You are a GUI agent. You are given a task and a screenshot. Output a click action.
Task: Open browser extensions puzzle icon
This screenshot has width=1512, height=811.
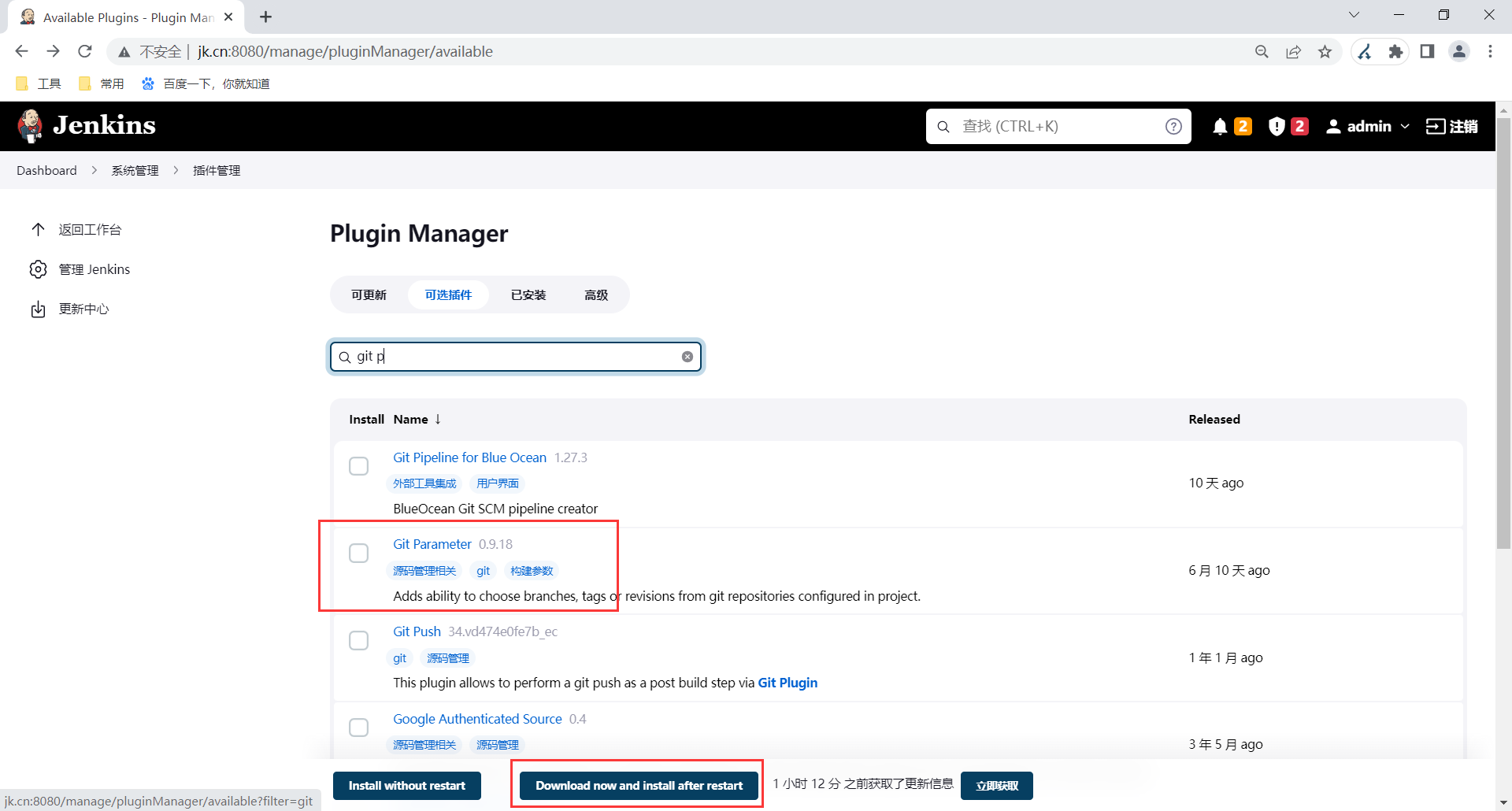coord(1395,51)
